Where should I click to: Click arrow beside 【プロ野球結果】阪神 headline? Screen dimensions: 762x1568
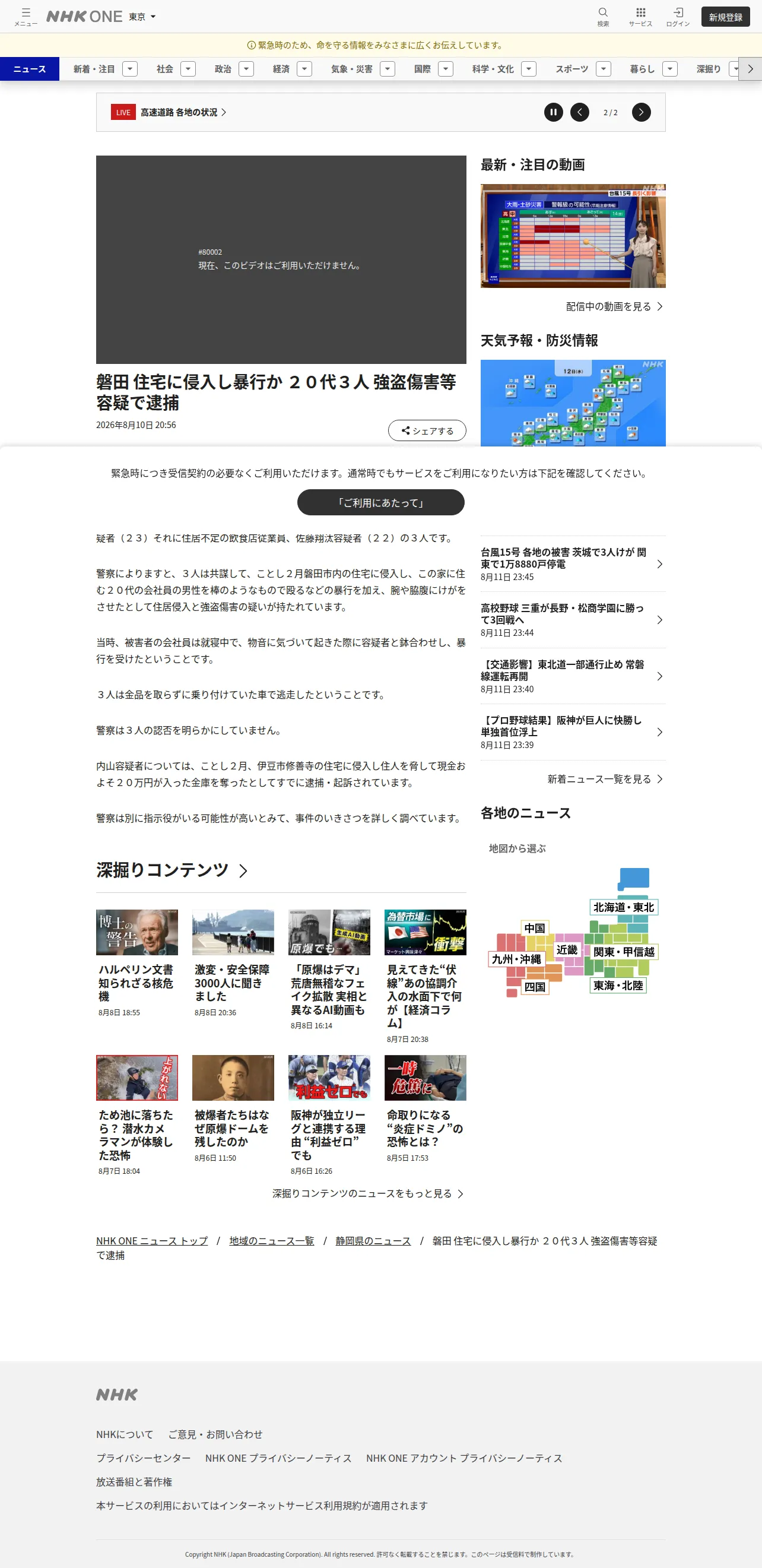click(660, 732)
